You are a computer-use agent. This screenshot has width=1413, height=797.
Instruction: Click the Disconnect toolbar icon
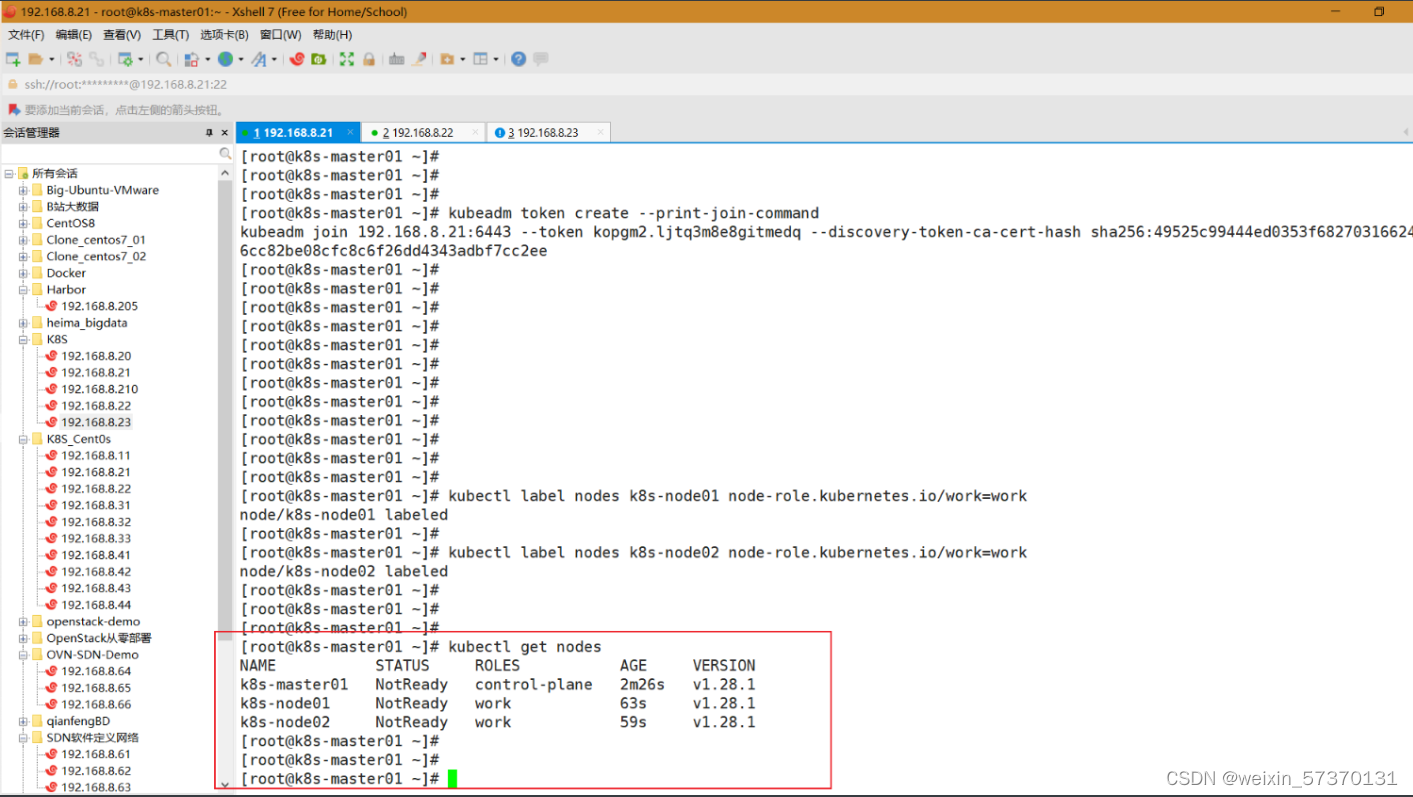pyautogui.click(x=74, y=59)
